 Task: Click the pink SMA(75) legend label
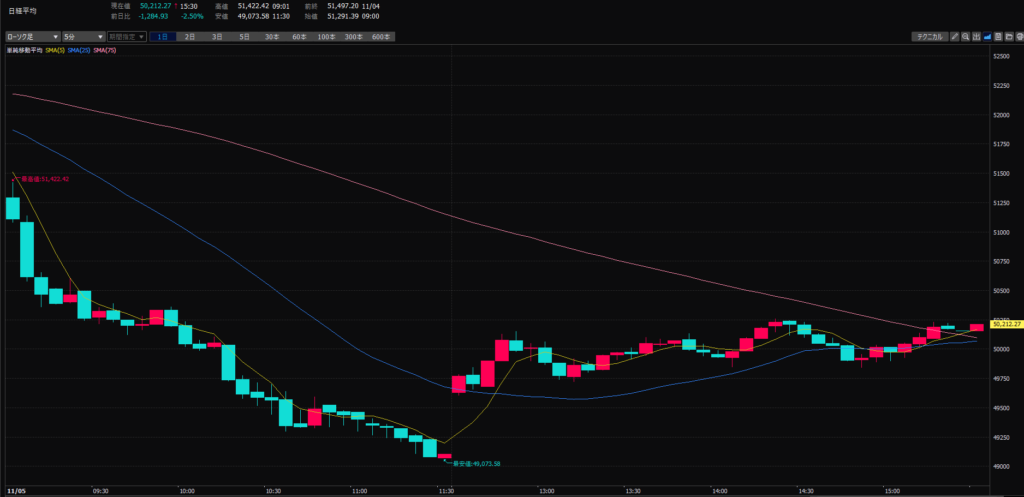[x=106, y=50]
